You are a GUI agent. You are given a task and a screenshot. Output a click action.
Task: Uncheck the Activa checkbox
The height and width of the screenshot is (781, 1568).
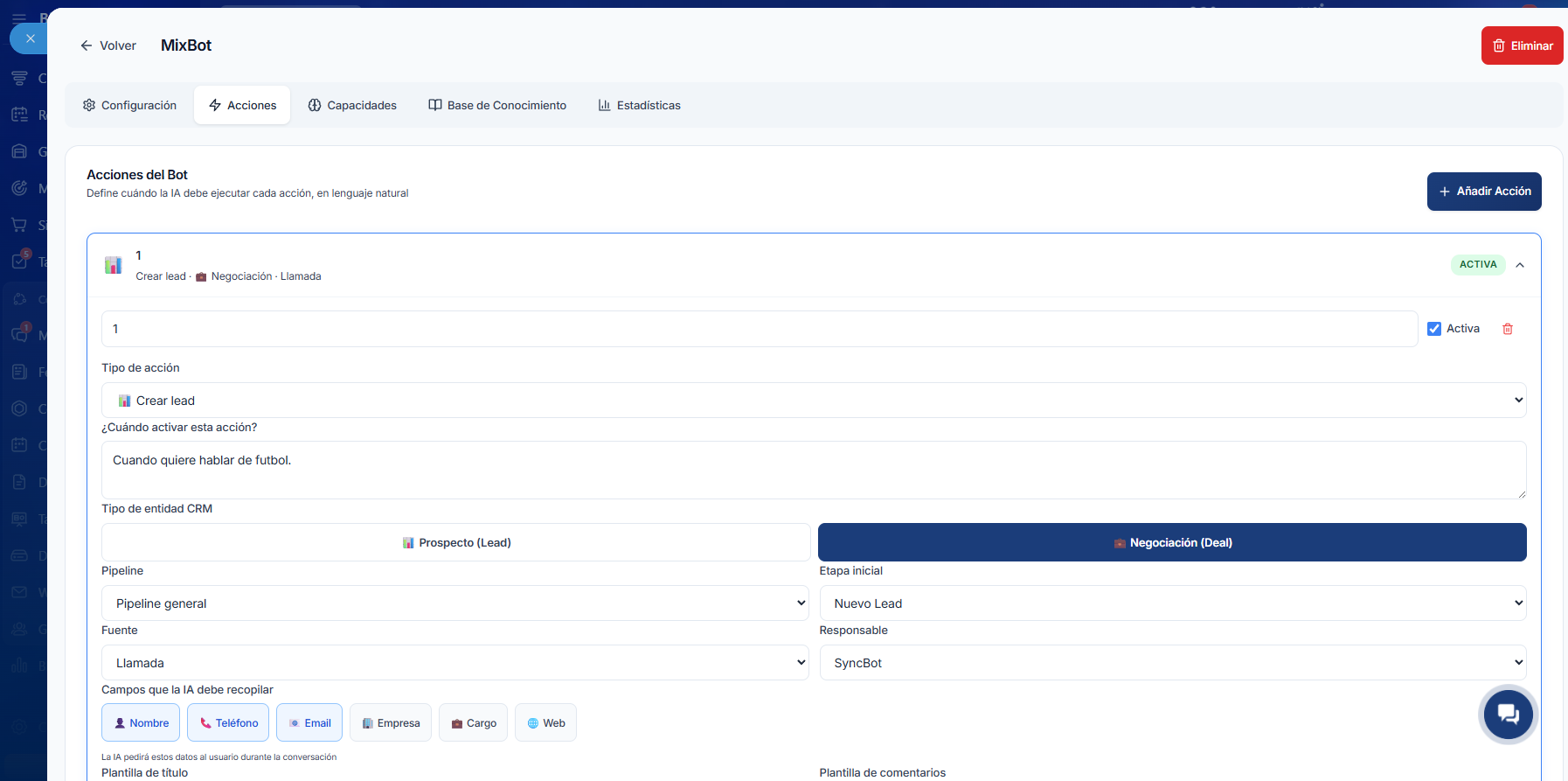(1434, 329)
